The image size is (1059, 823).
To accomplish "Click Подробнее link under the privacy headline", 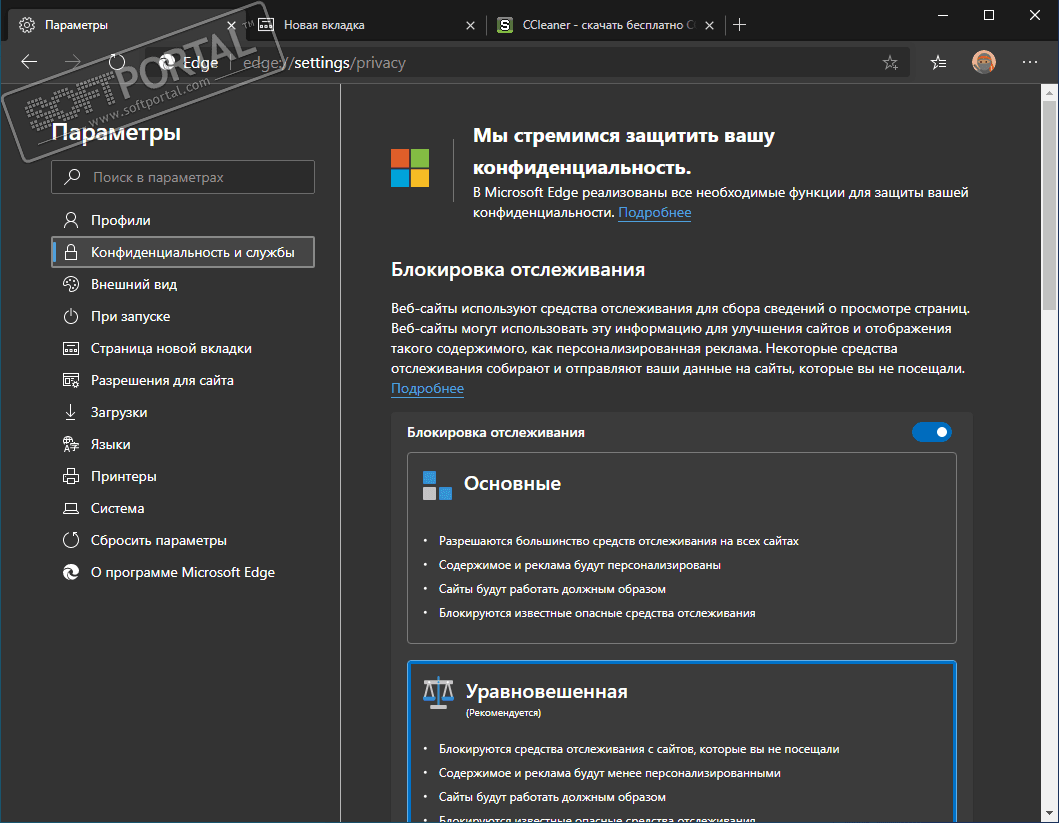I will point(654,213).
